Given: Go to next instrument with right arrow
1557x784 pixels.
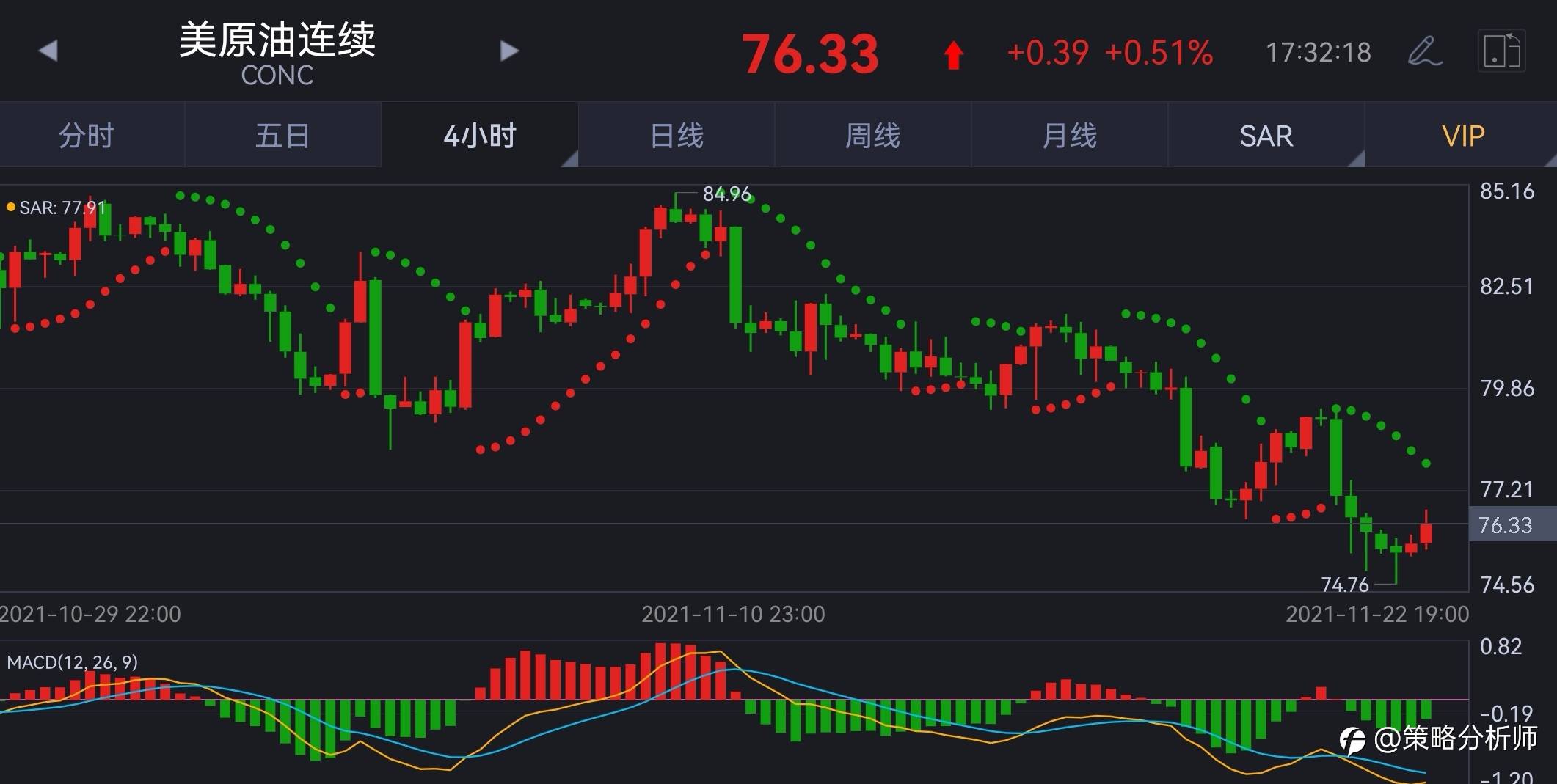Looking at the screenshot, I should pos(509,51).
